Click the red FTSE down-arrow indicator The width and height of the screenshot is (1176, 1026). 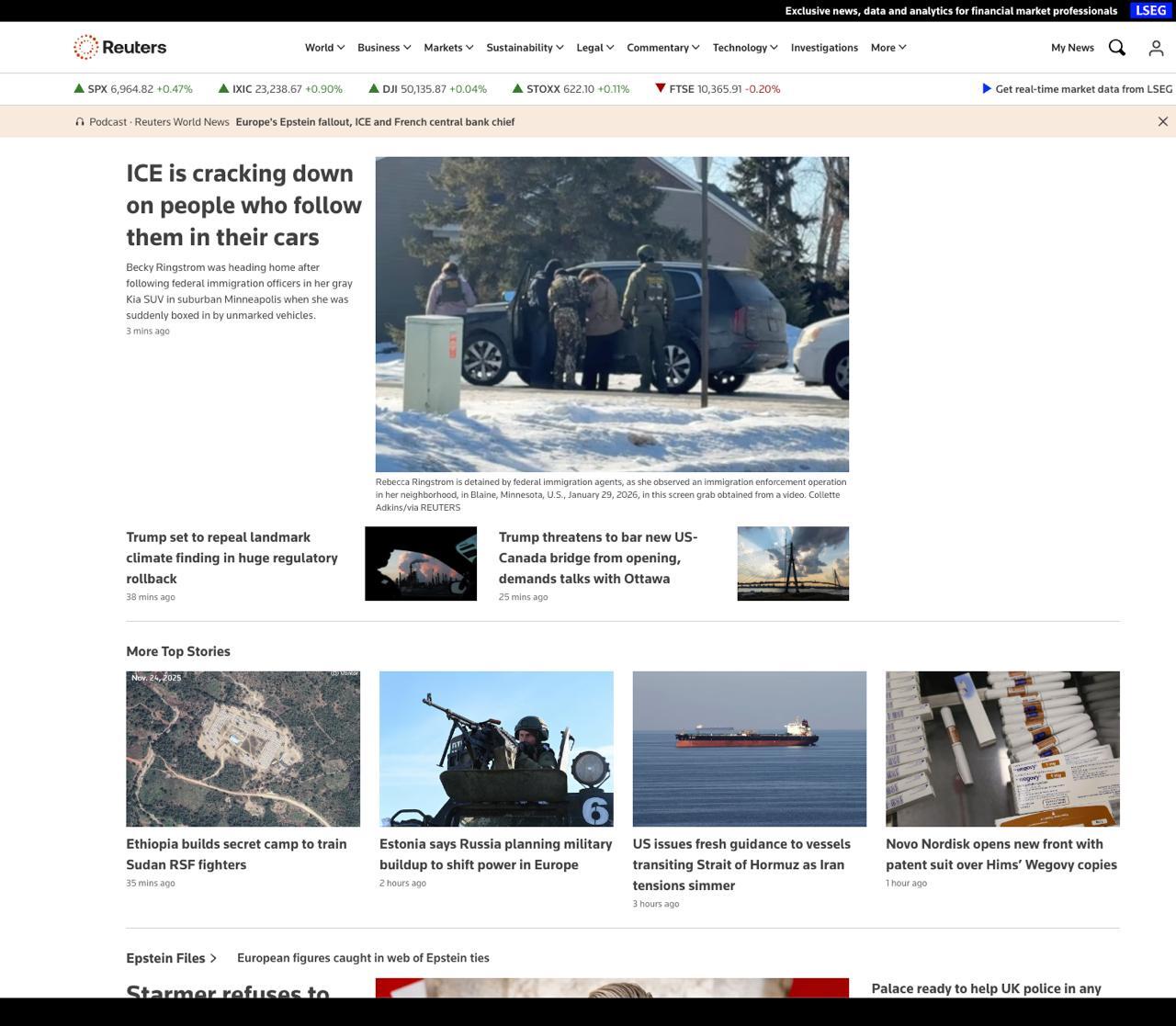pyautogui.click(x=660, y=88)
